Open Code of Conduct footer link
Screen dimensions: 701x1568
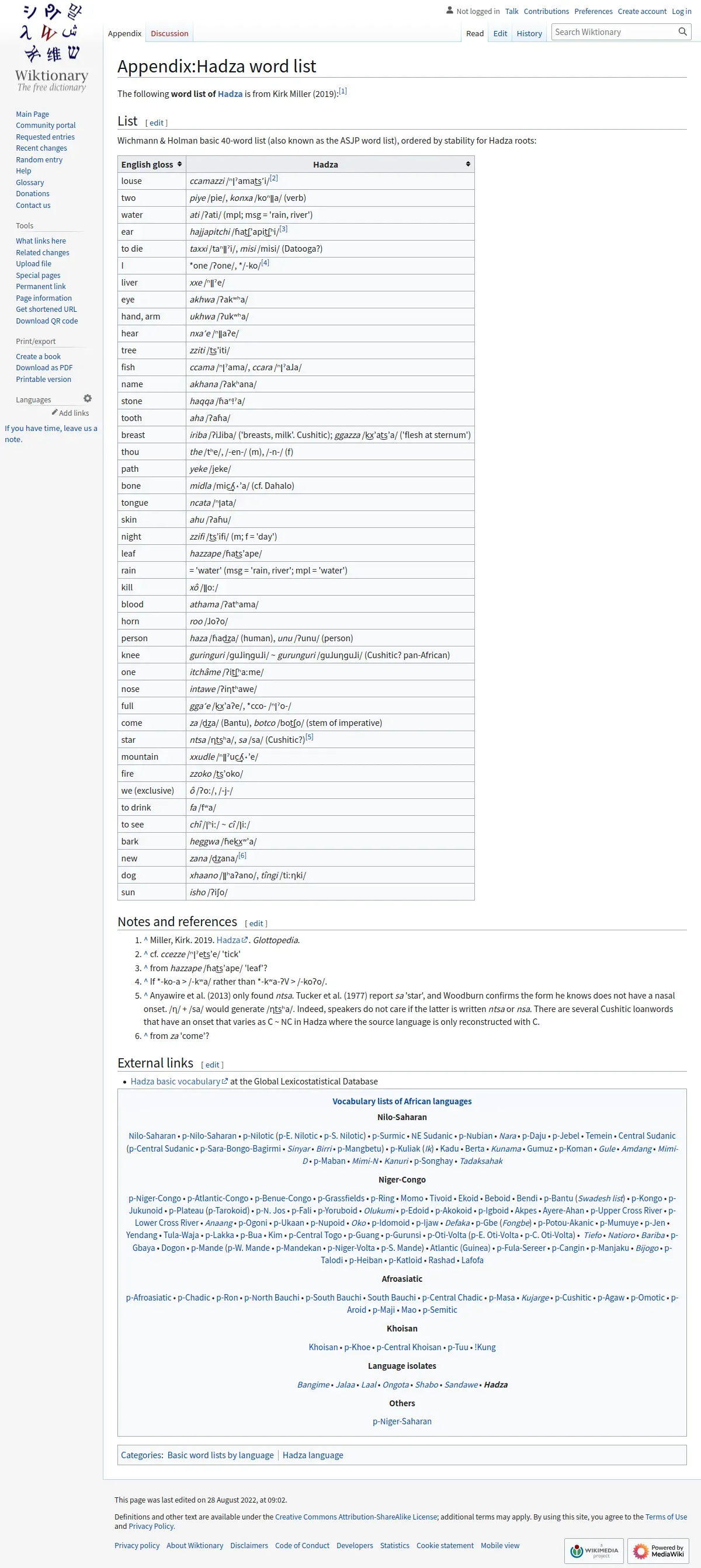(x=302, y=1545)
